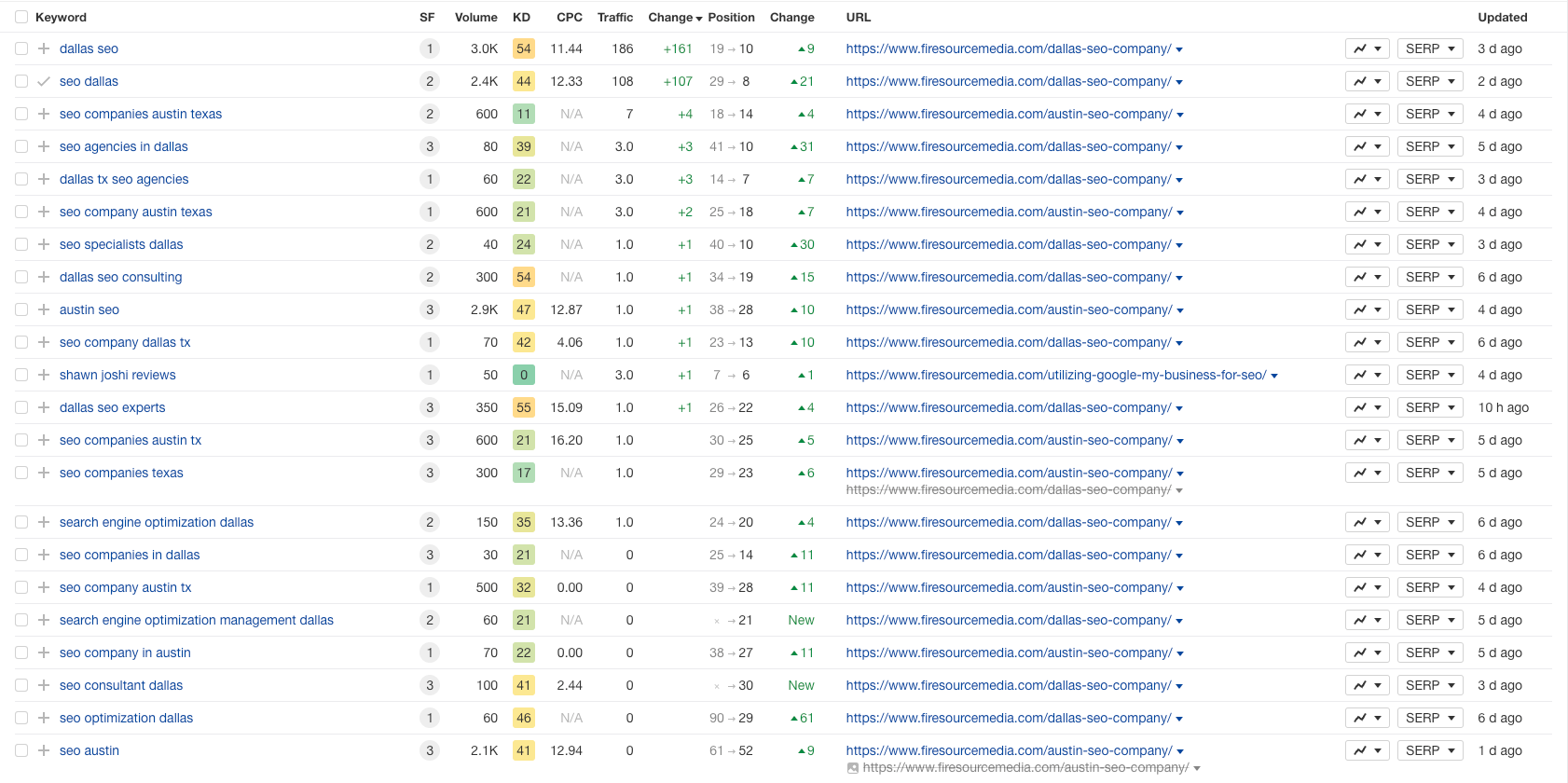Click KD score 11 for 'seo companies austin texas'
This screenshot has height=783, width=1568.
click(524, 114)
